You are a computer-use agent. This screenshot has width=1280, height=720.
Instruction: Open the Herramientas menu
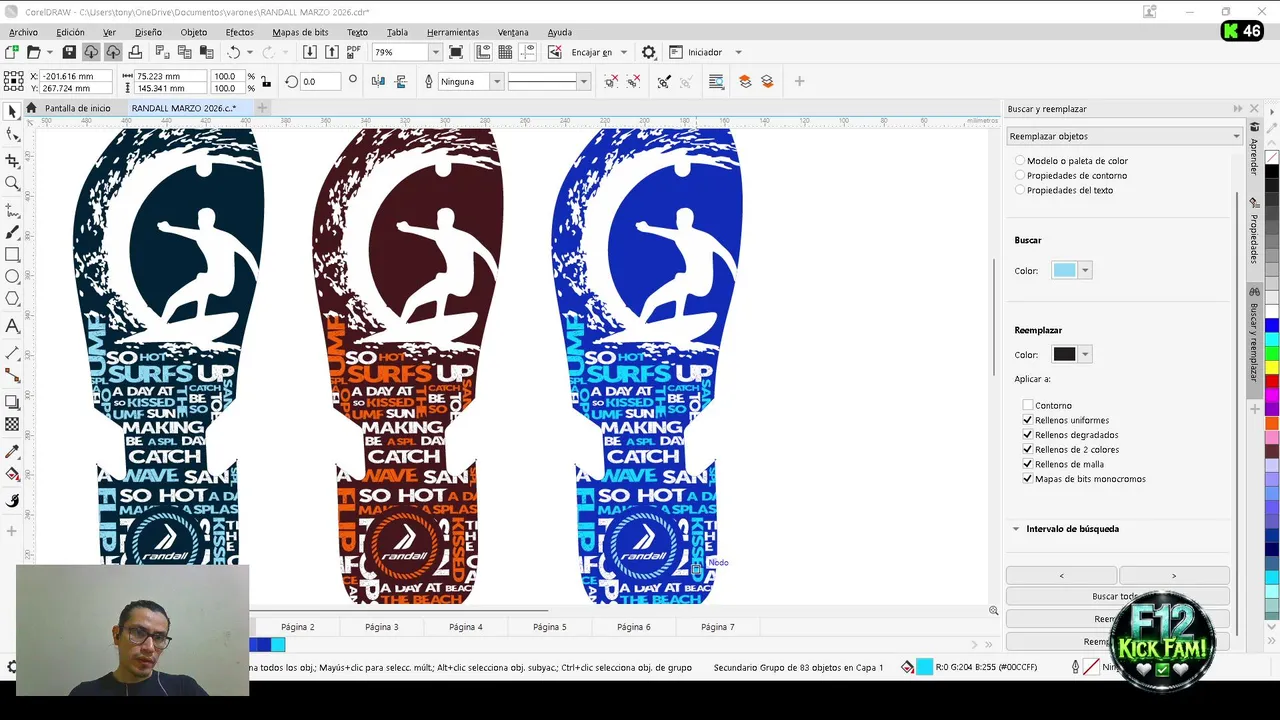[x=453, y=32]
